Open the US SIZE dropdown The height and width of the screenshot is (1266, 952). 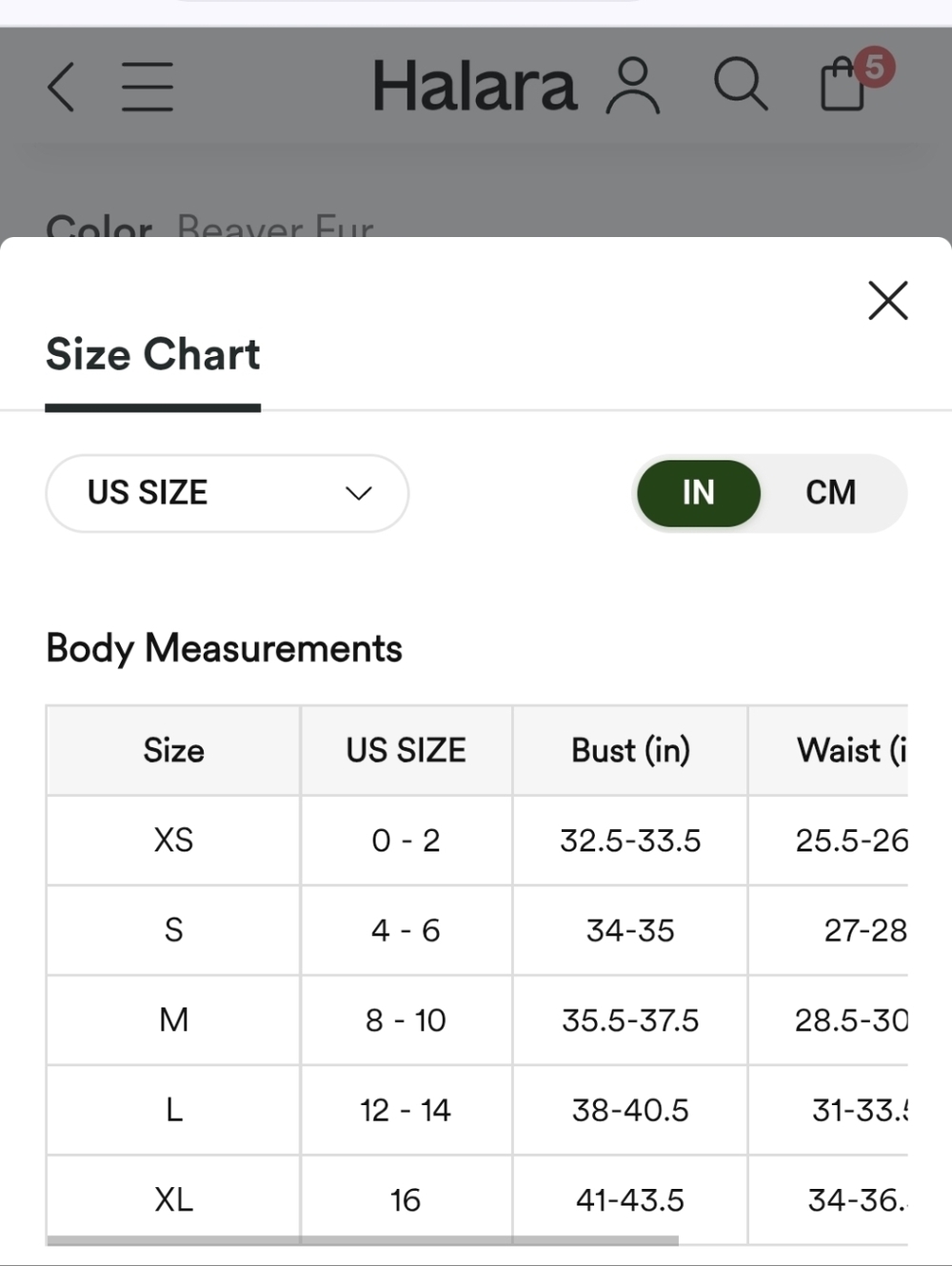pyautogui.click(x=228, y=493)
